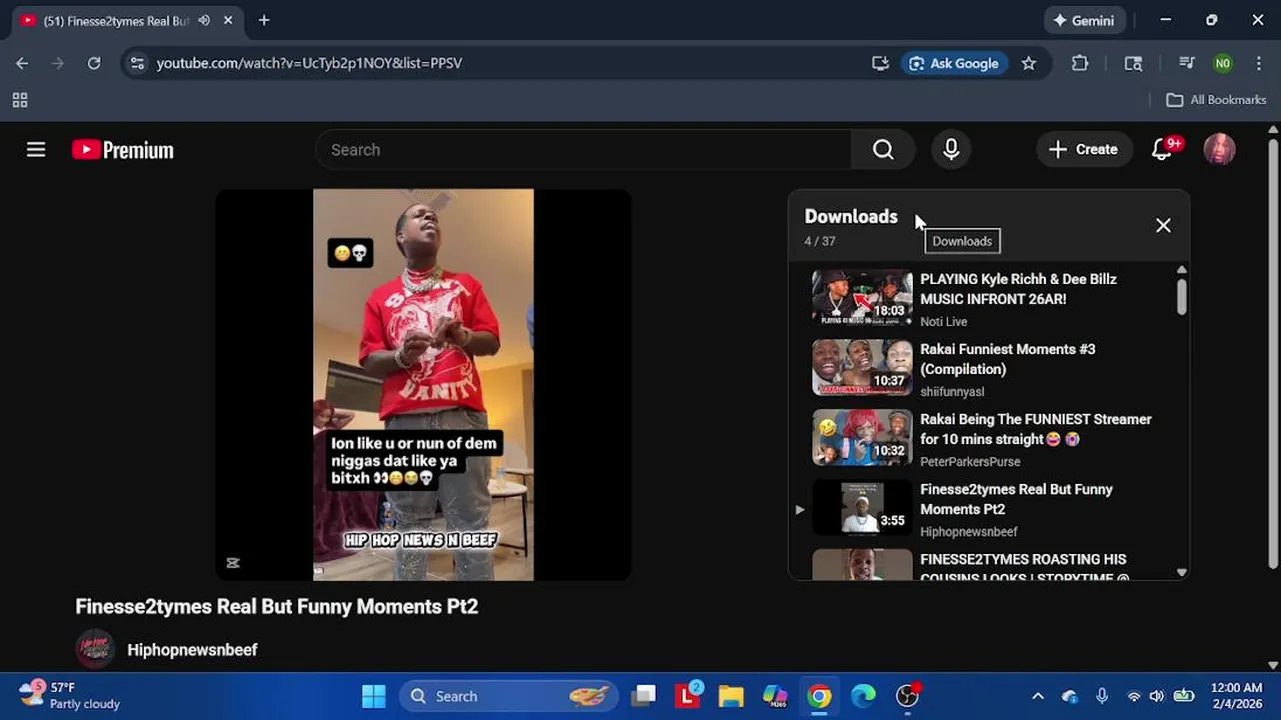Click the URL address bar
Viewport: 1281px width, 720px height.
tap(500, 63)
